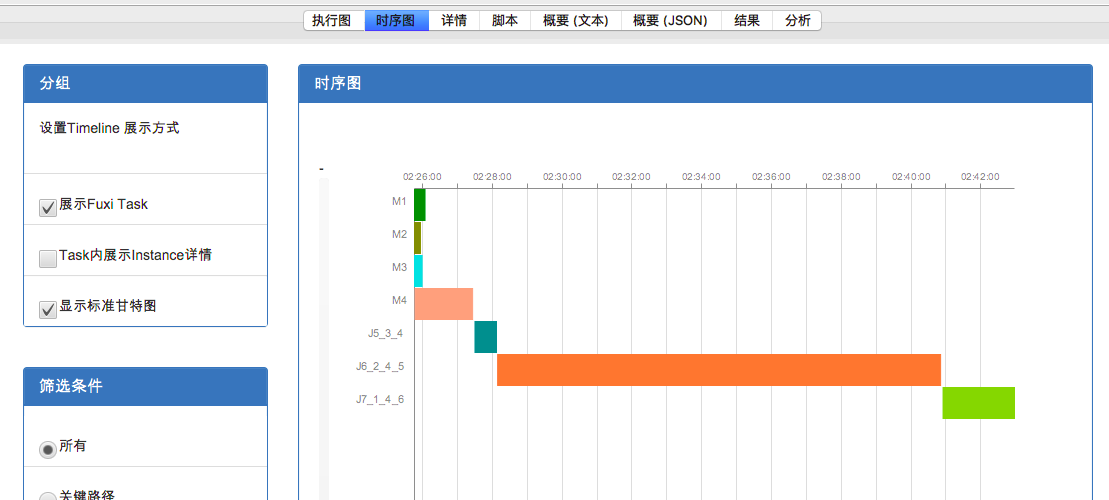Viewport: 1109px width, 500px height.
Task: Select the 关键路径 radio button
Action: [48, 497]
